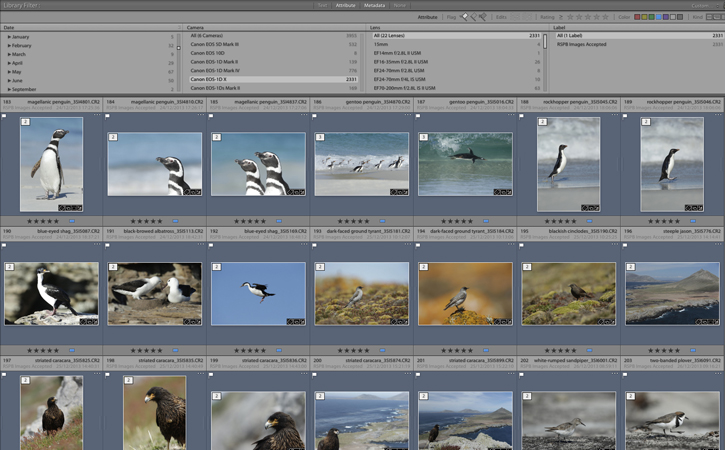Viewport: 725px width, 450px height.
Task: Click the rejected flag filter icon
Action: [484, 17]
